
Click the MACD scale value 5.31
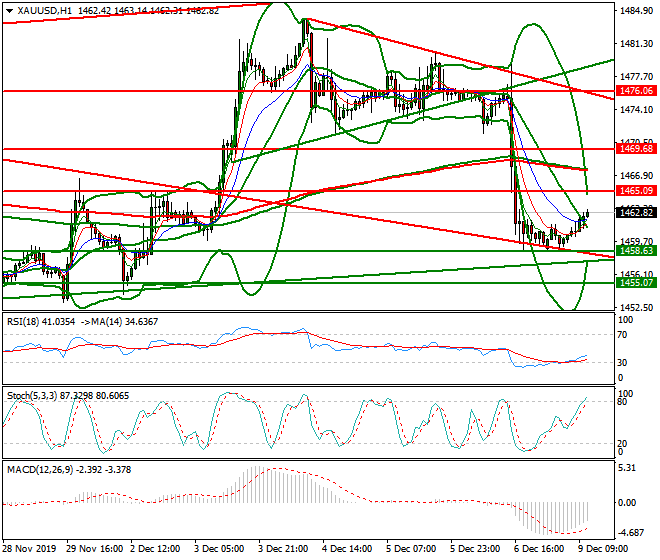(627, 468)
